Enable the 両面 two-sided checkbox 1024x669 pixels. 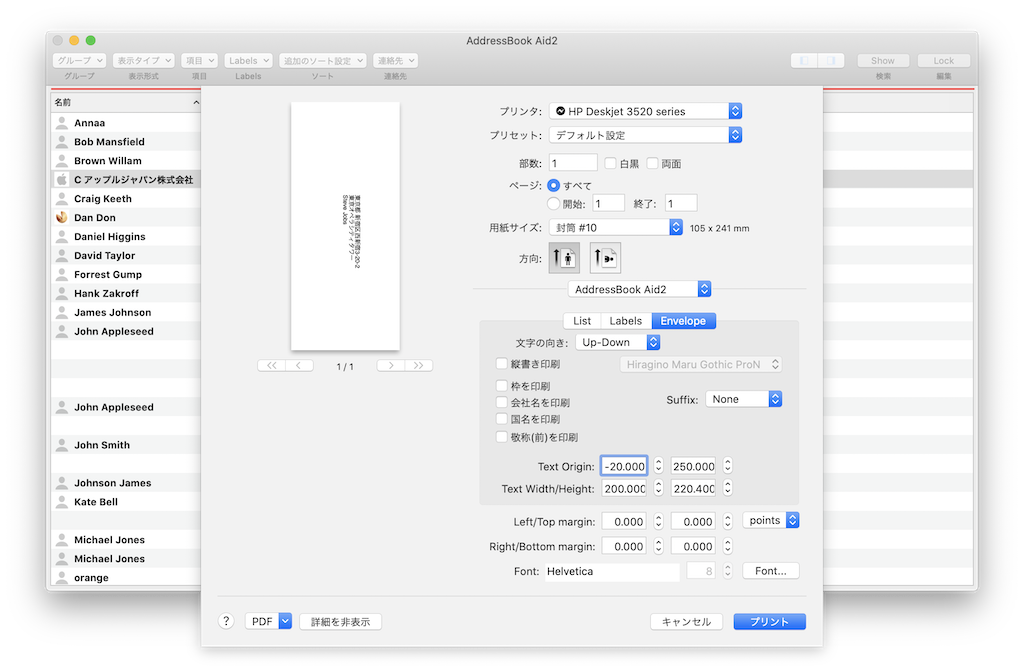pyautogui.click(x=652, y=163)
